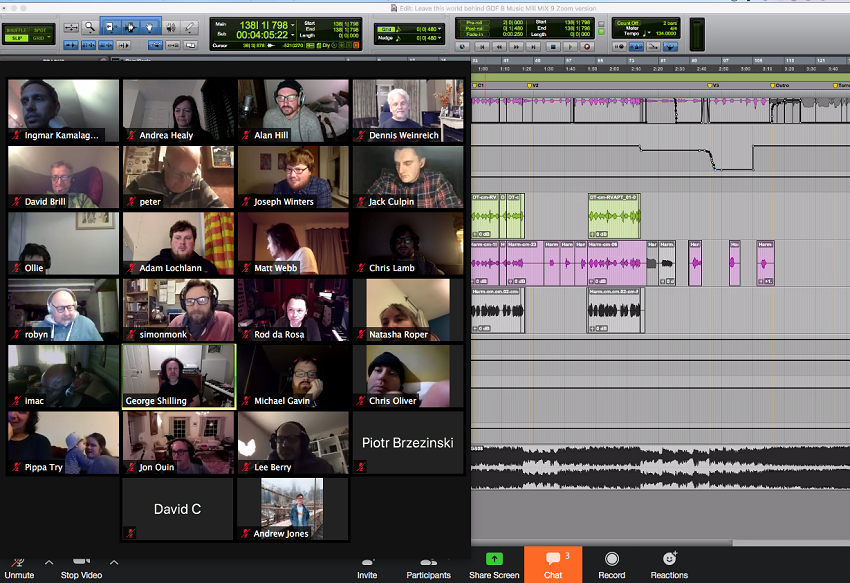Select the Selector tool

[130, 27]
